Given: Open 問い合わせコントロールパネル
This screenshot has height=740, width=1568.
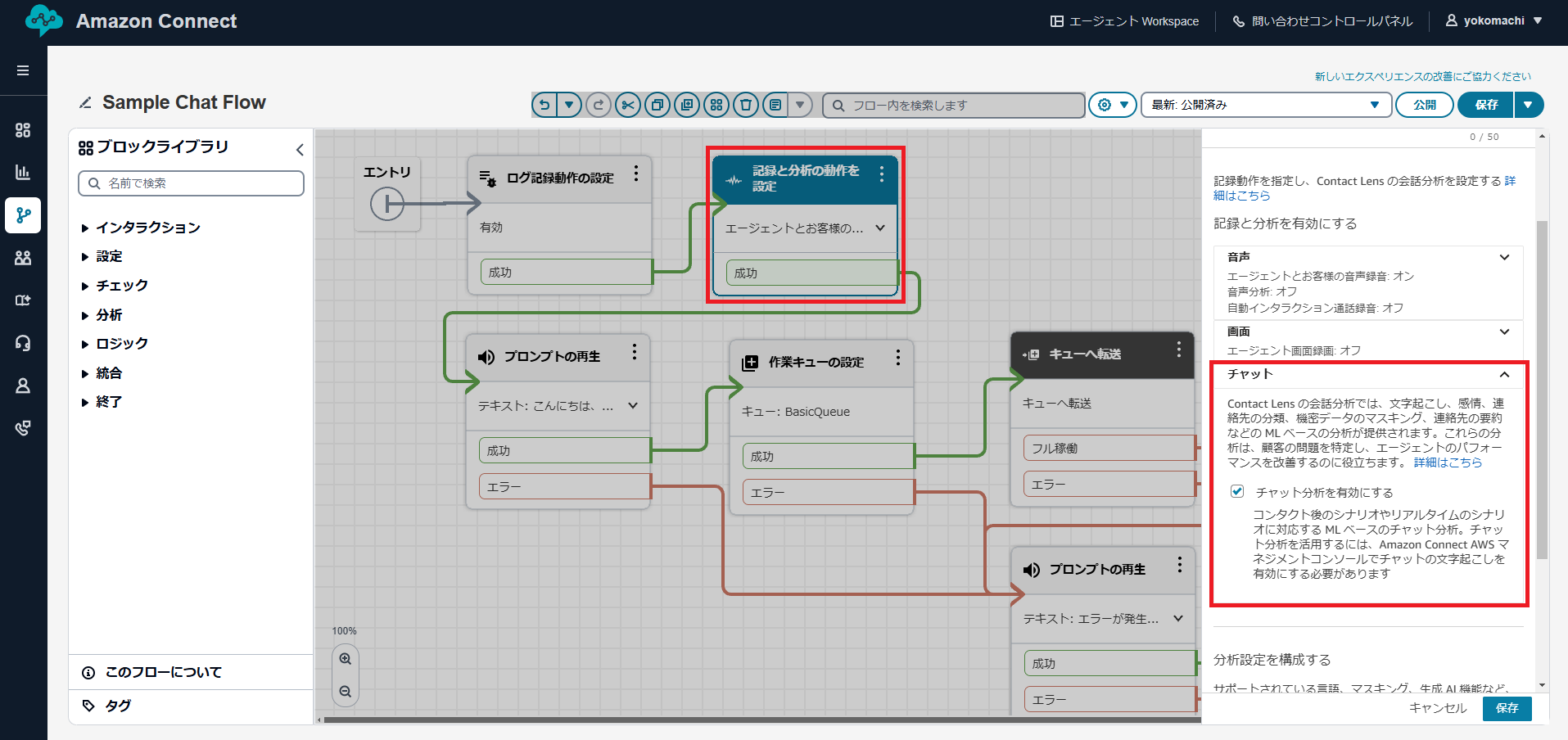Looking at the screenshot, I should tap(1322, 21).
